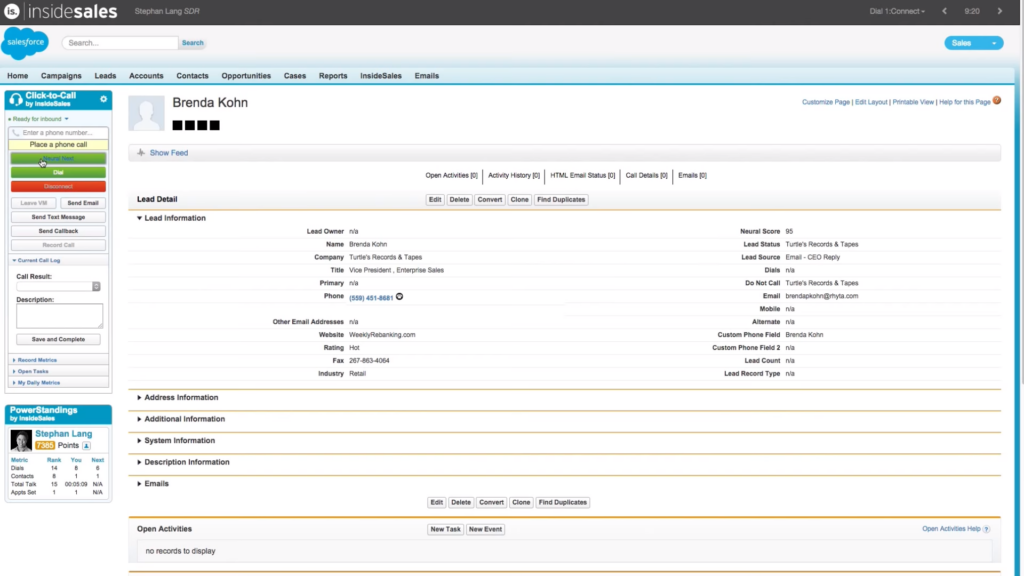Viewport: 1024px width, 576px height.
Task: Click the Show Feed link
Action: 168,153
